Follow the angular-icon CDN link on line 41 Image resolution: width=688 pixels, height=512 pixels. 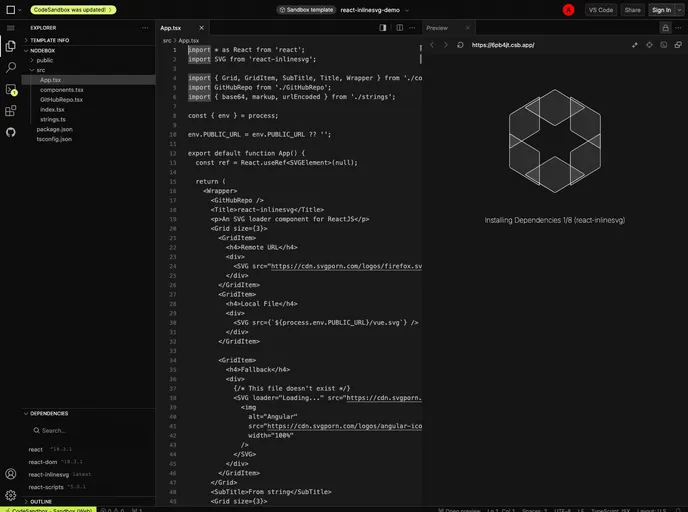click(344, 426)
